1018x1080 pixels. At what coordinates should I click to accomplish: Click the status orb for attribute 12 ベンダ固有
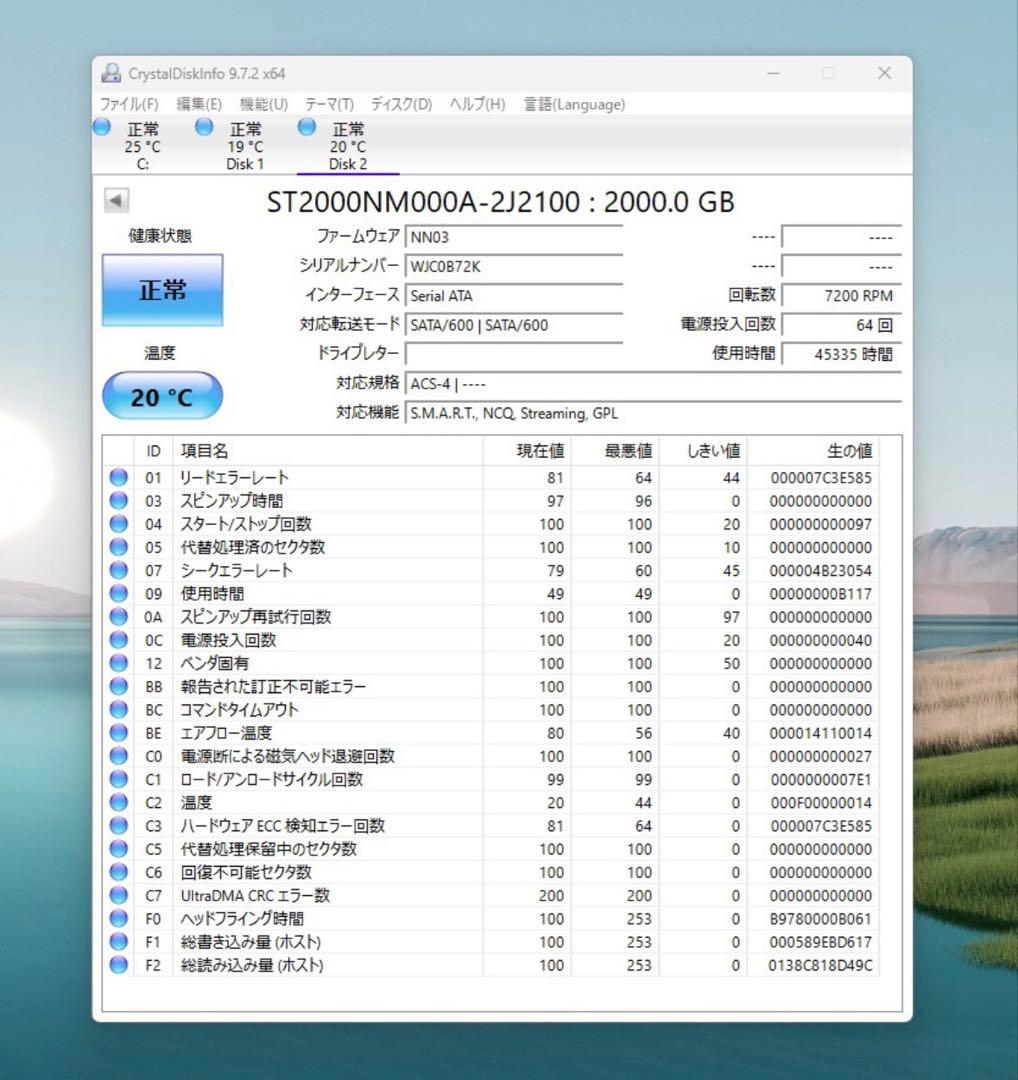(x=118, y=663)
